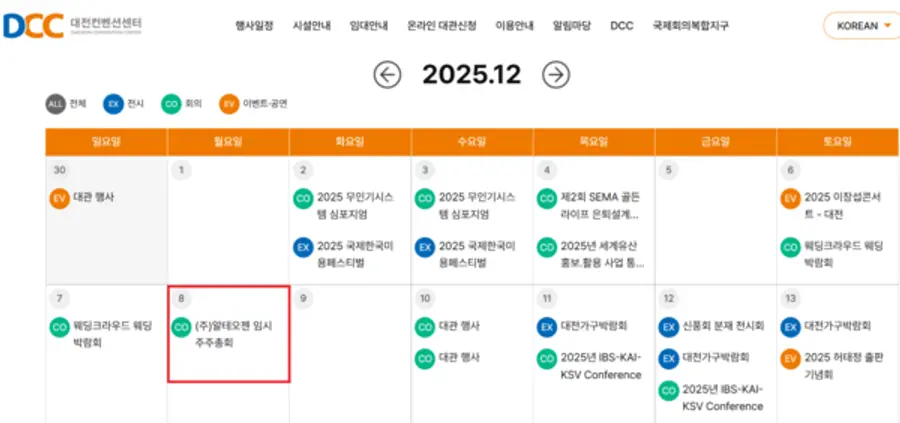Select the ALL 전체 filter icon
The width and height of the screenshot is (900, 423).
pyautogui.click(x=55, y=103)
